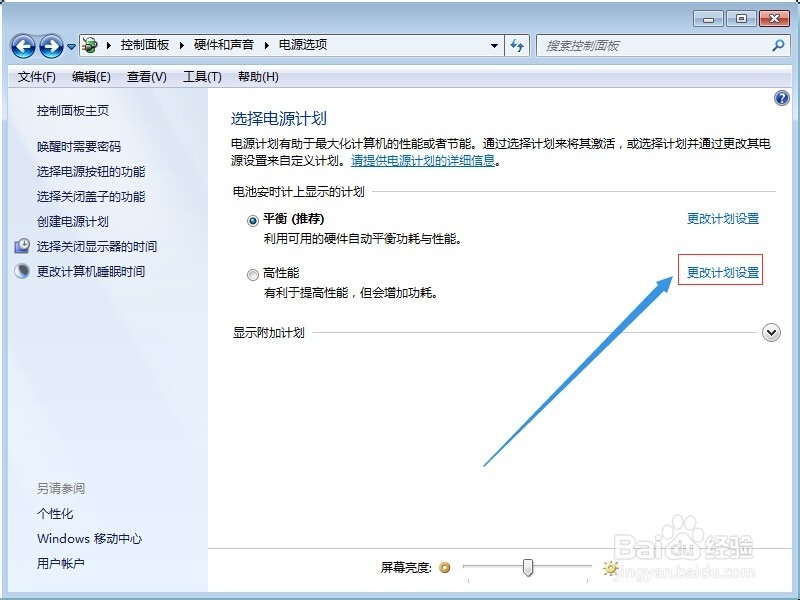The height and width of the screenshot is (600, 800).
Task: Click inside the 搜索控制面板 search field
Action: [650, 46]
